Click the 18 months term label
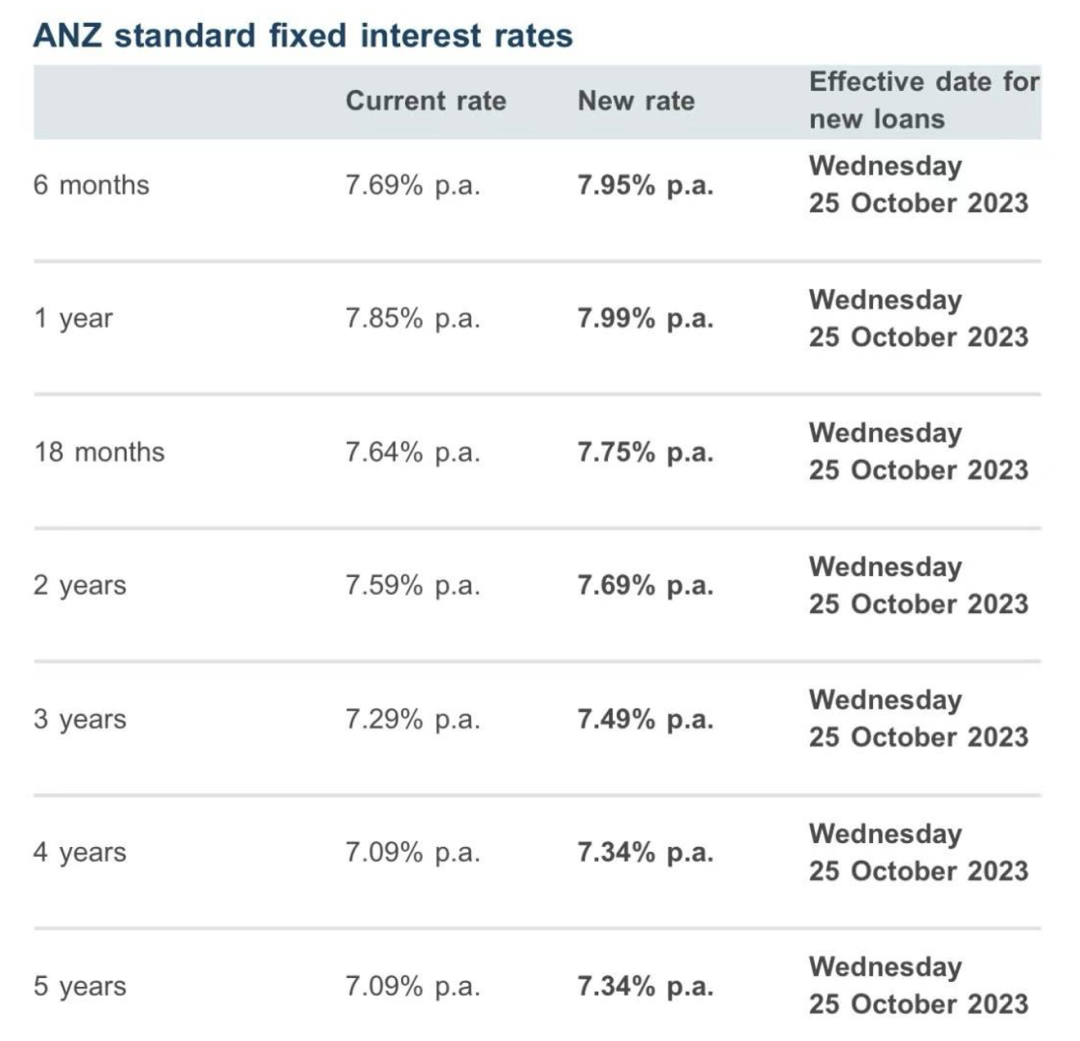 point(99,453)
